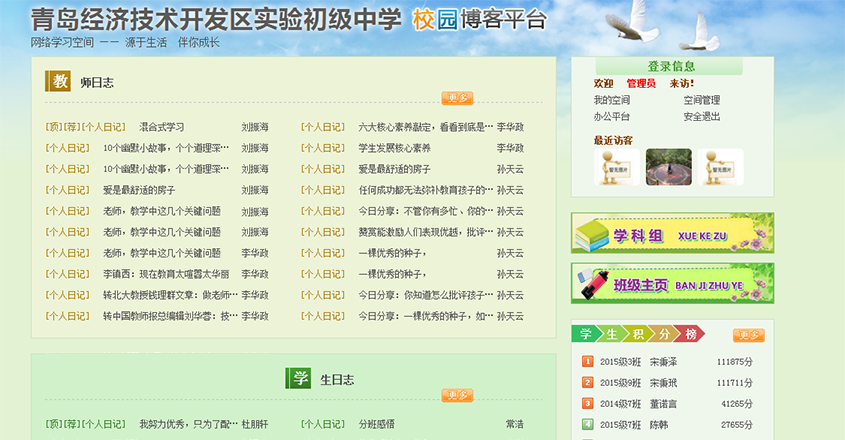Click author 常浩 beside 分班感悟
Screen dimensions: 845x440
coord(515,424)
